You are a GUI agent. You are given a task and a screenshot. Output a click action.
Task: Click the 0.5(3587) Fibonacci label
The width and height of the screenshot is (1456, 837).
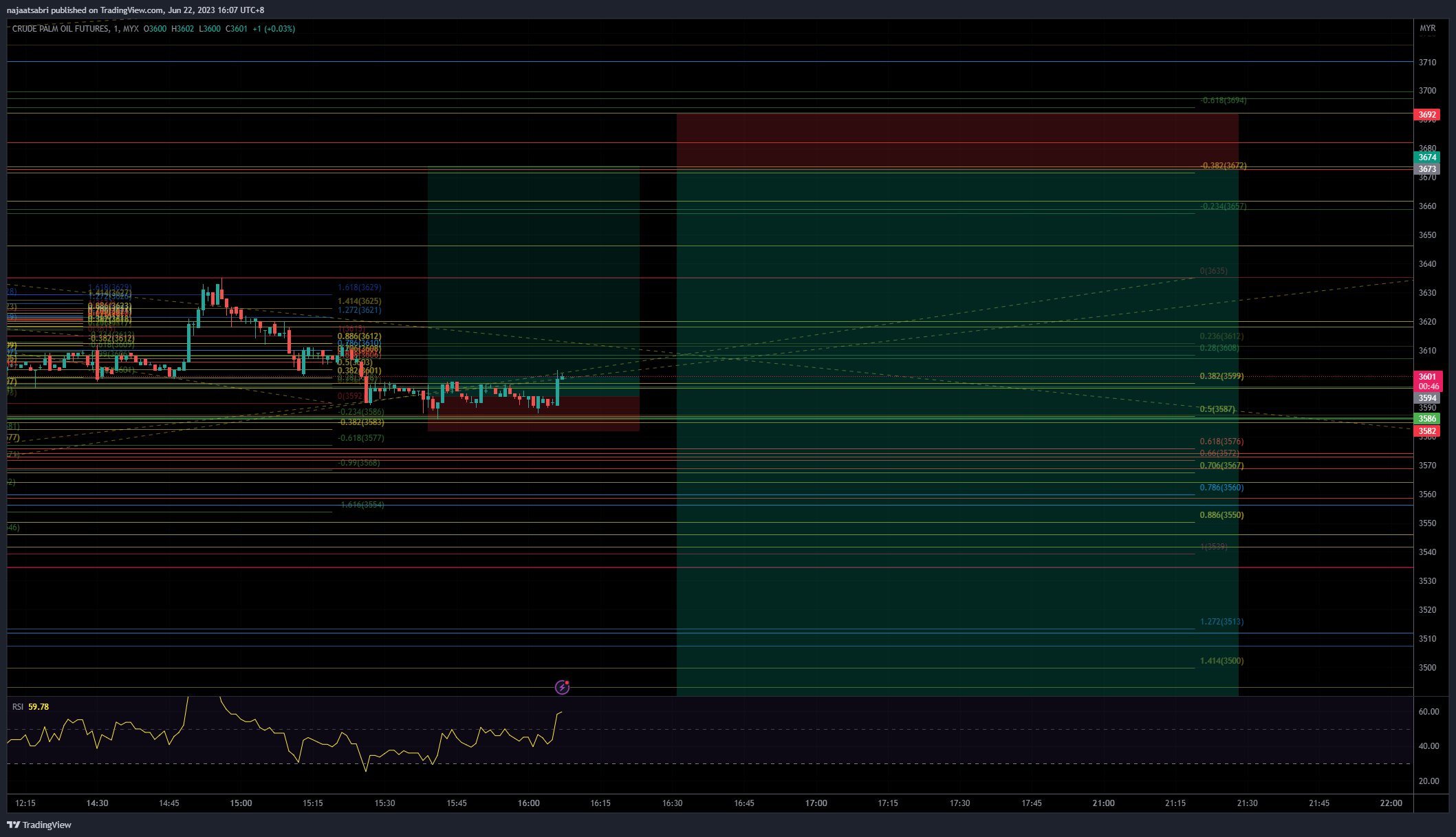tap(1217, 409)
